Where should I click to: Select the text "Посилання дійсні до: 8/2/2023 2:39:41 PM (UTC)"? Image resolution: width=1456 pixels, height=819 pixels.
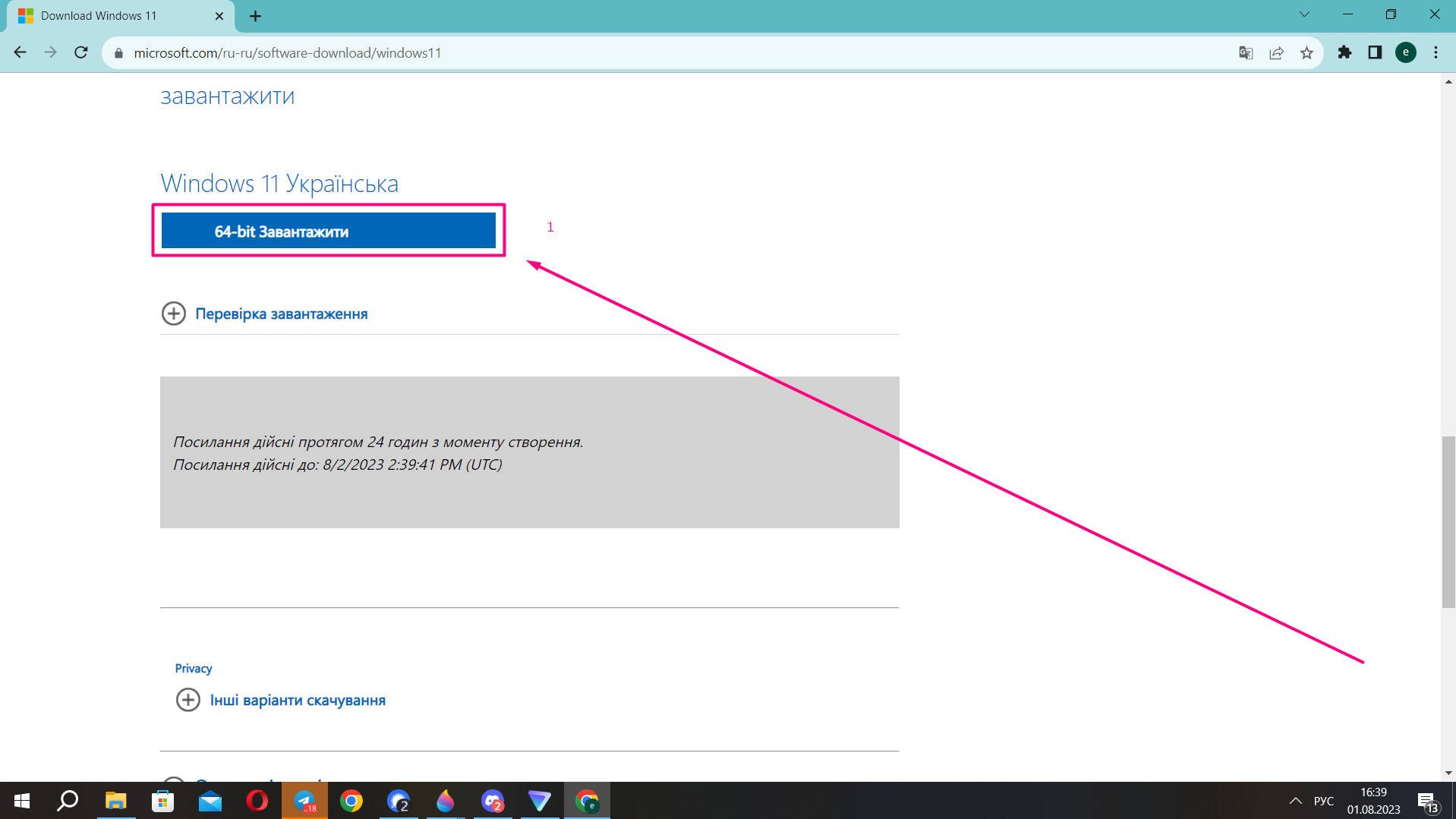338,465
